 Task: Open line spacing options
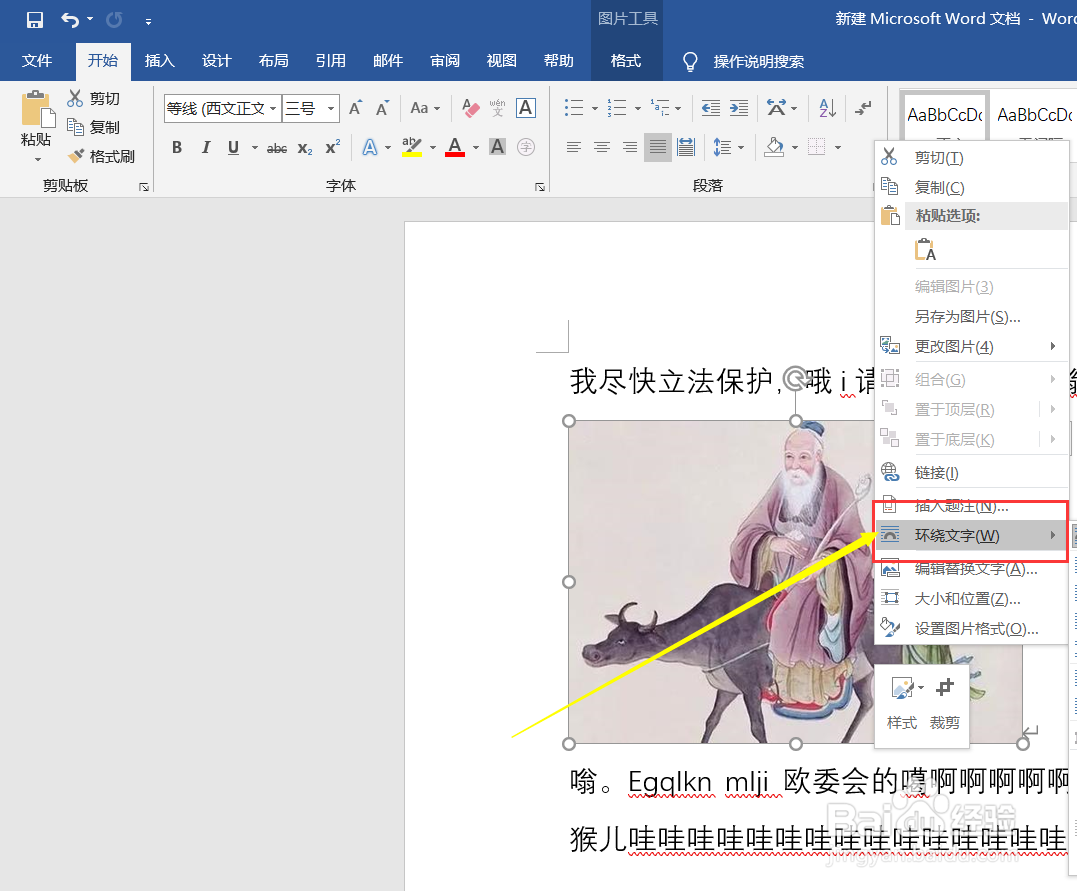(x=723, y=147)
